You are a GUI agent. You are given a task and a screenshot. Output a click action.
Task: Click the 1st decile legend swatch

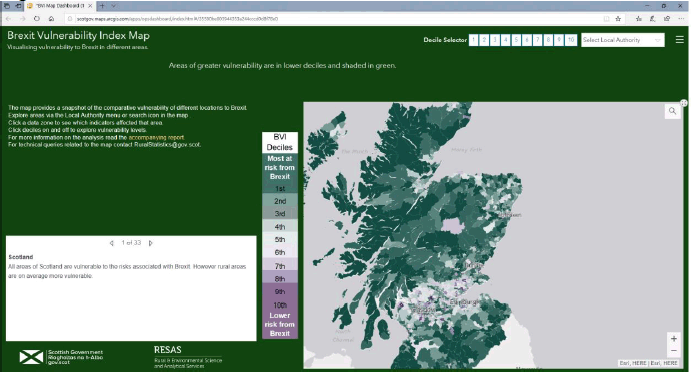pyautogui.click(x=280, y=188)
